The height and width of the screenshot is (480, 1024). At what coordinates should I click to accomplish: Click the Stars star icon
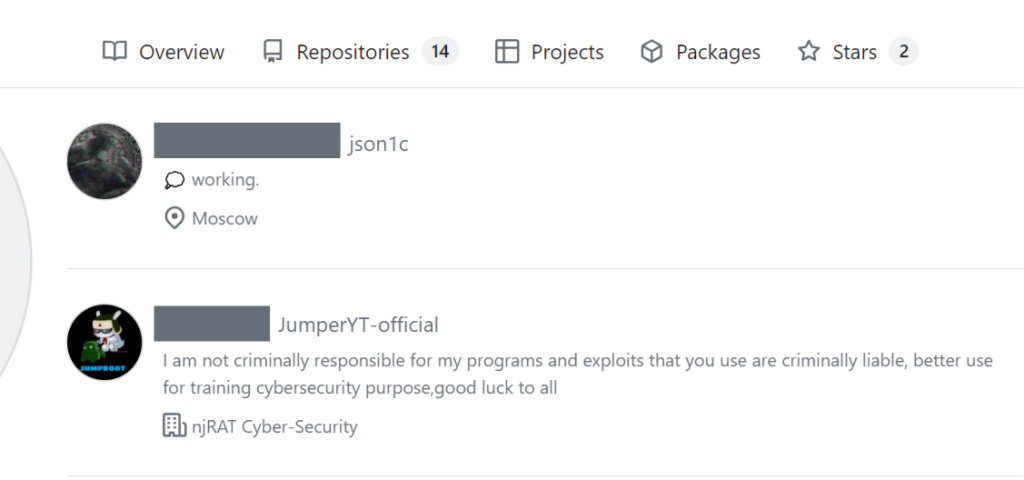[809, 51]
